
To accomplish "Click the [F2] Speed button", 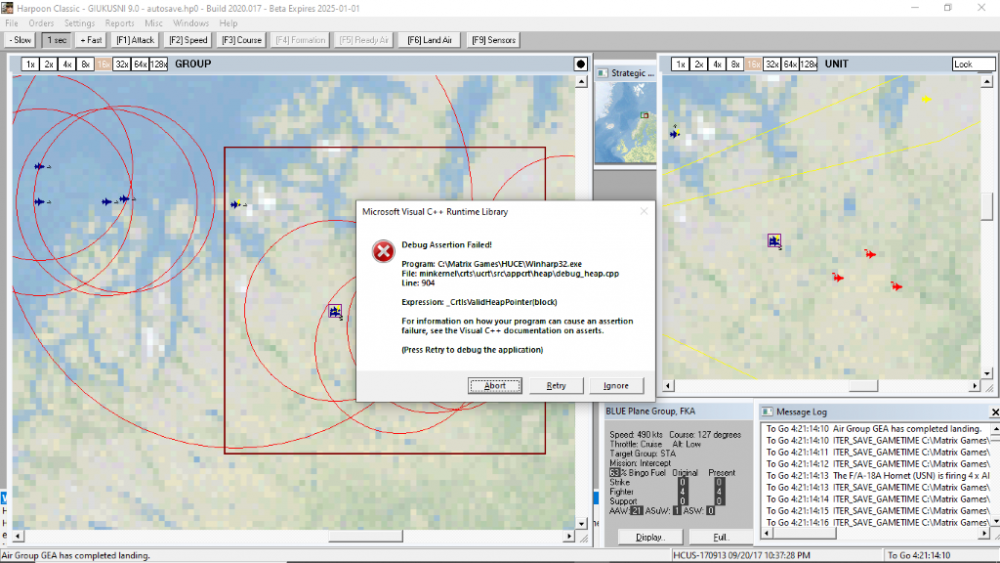I will click(188, 40).
